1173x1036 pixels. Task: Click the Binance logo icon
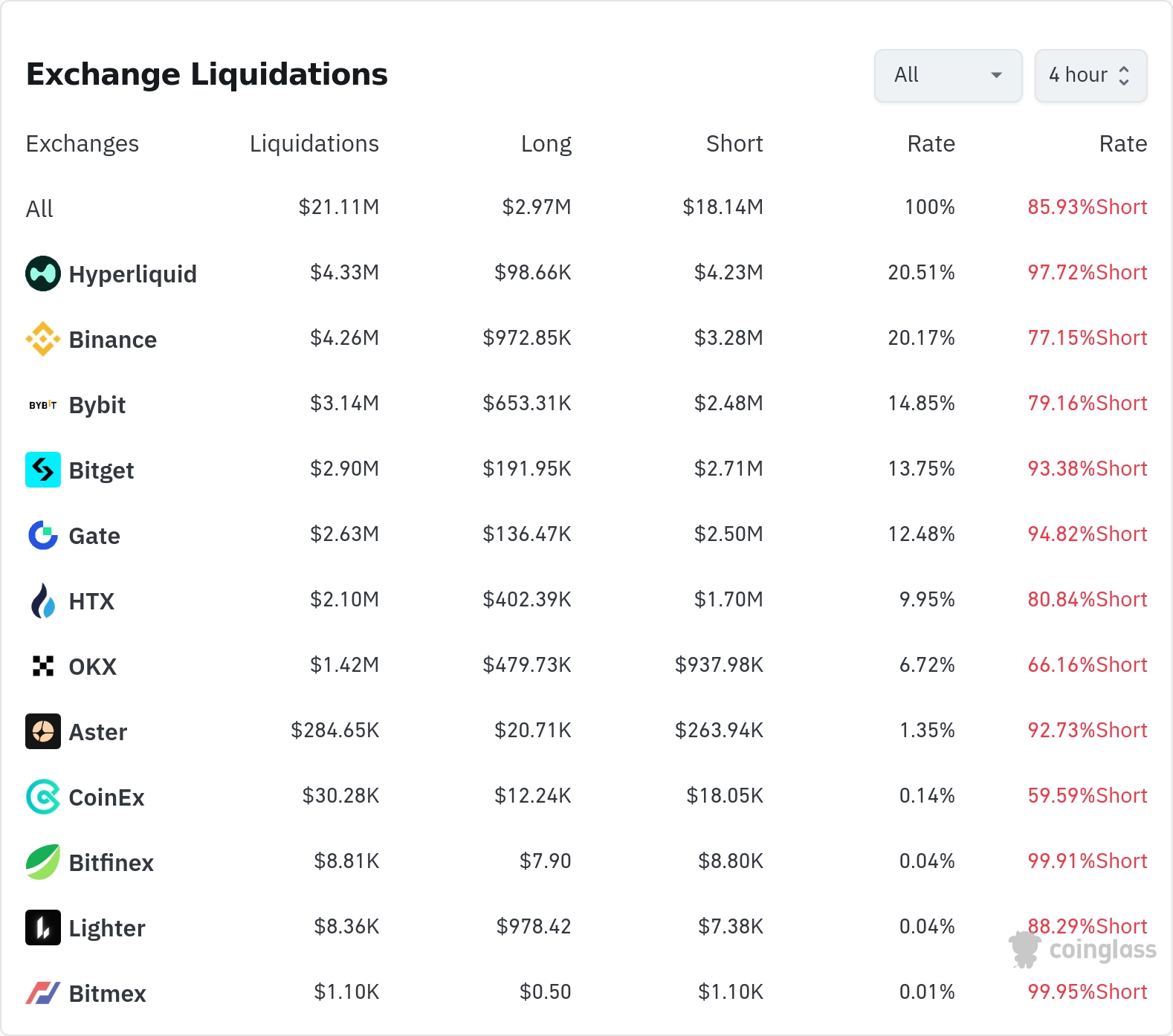43,339
